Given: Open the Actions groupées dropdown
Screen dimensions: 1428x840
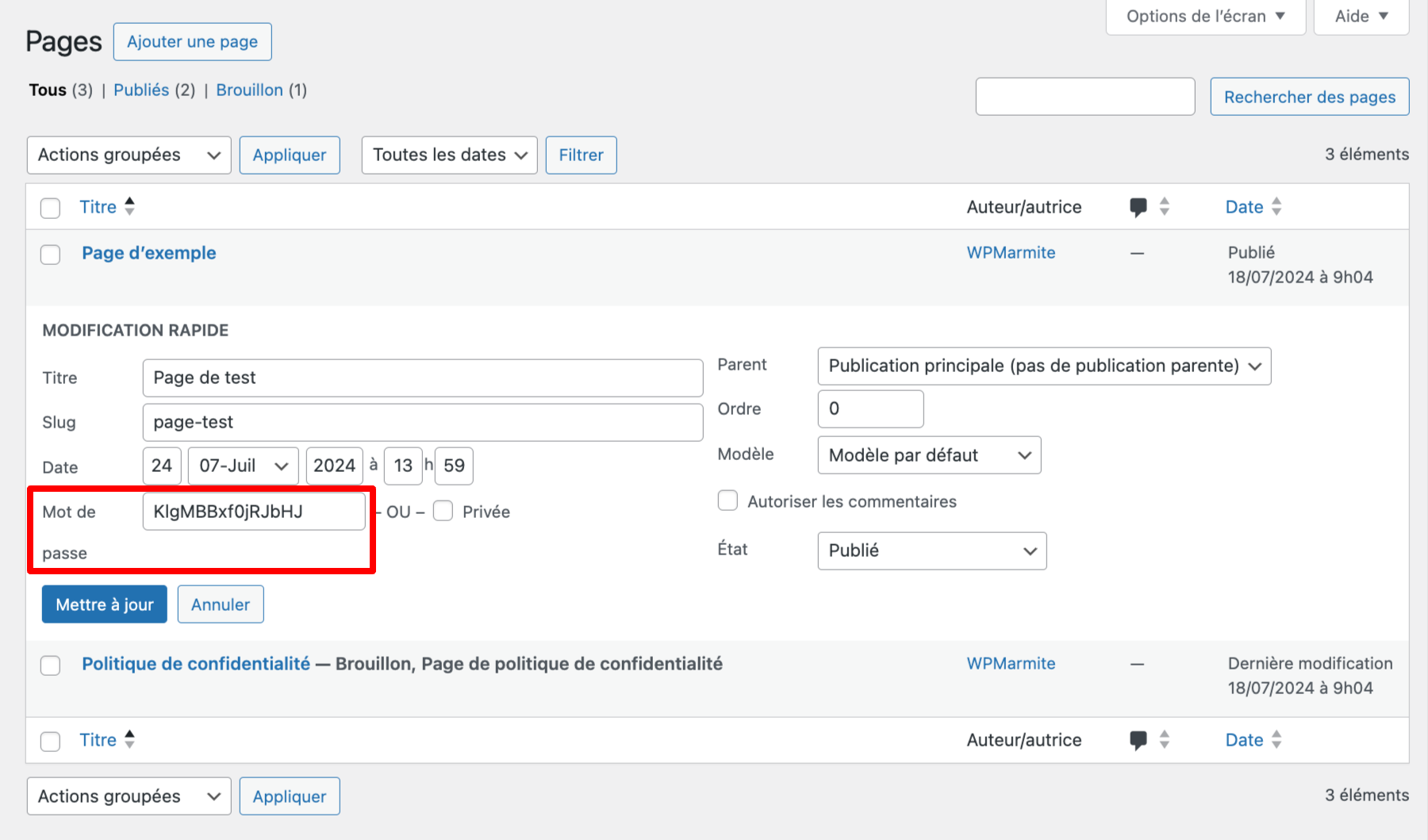Looking at the screenshot, I should click(129, 155).
